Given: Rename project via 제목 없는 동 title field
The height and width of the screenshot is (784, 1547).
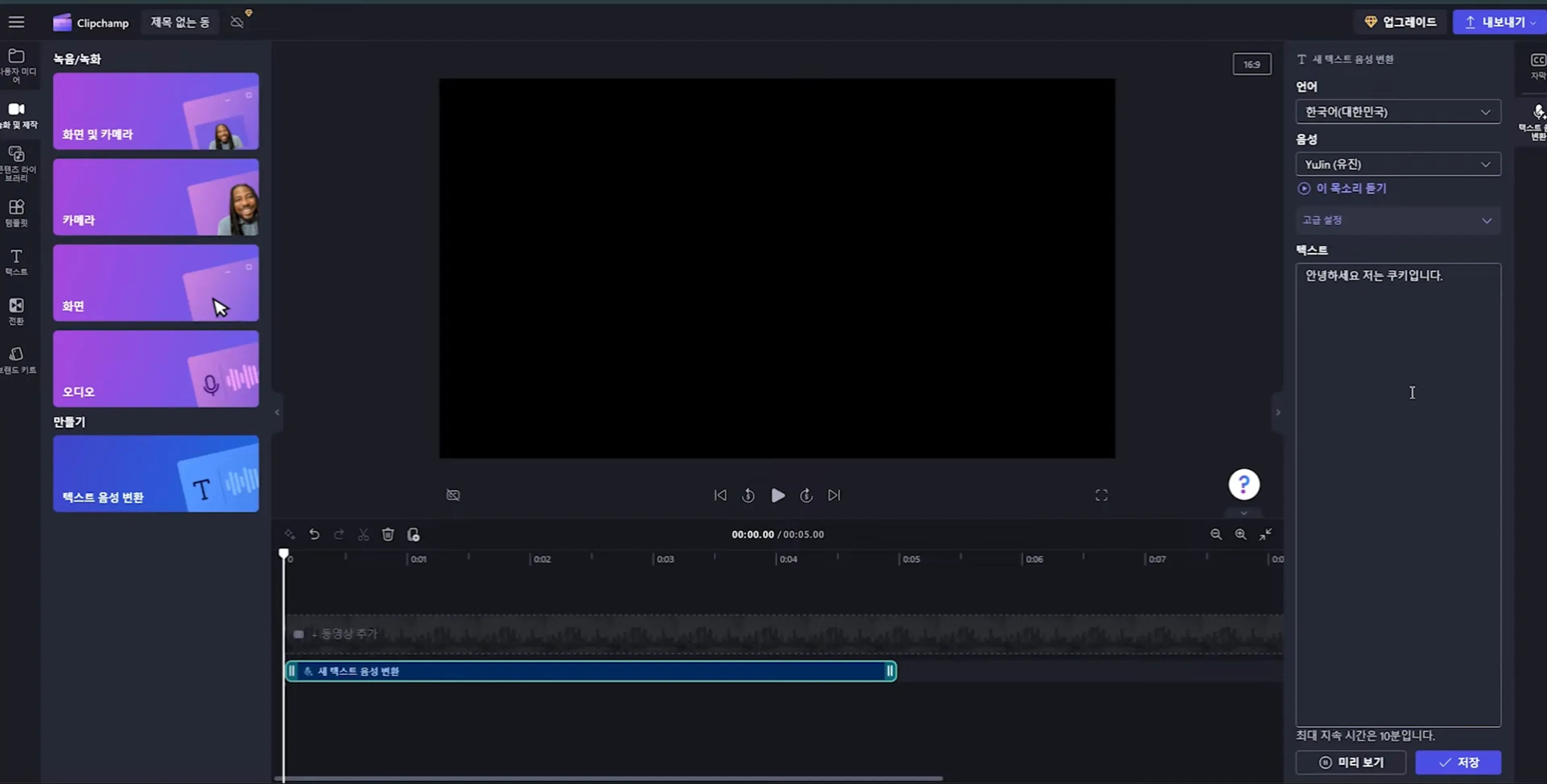Looking at the screenshot, I should pyautogui.click(x=180, y=22).
